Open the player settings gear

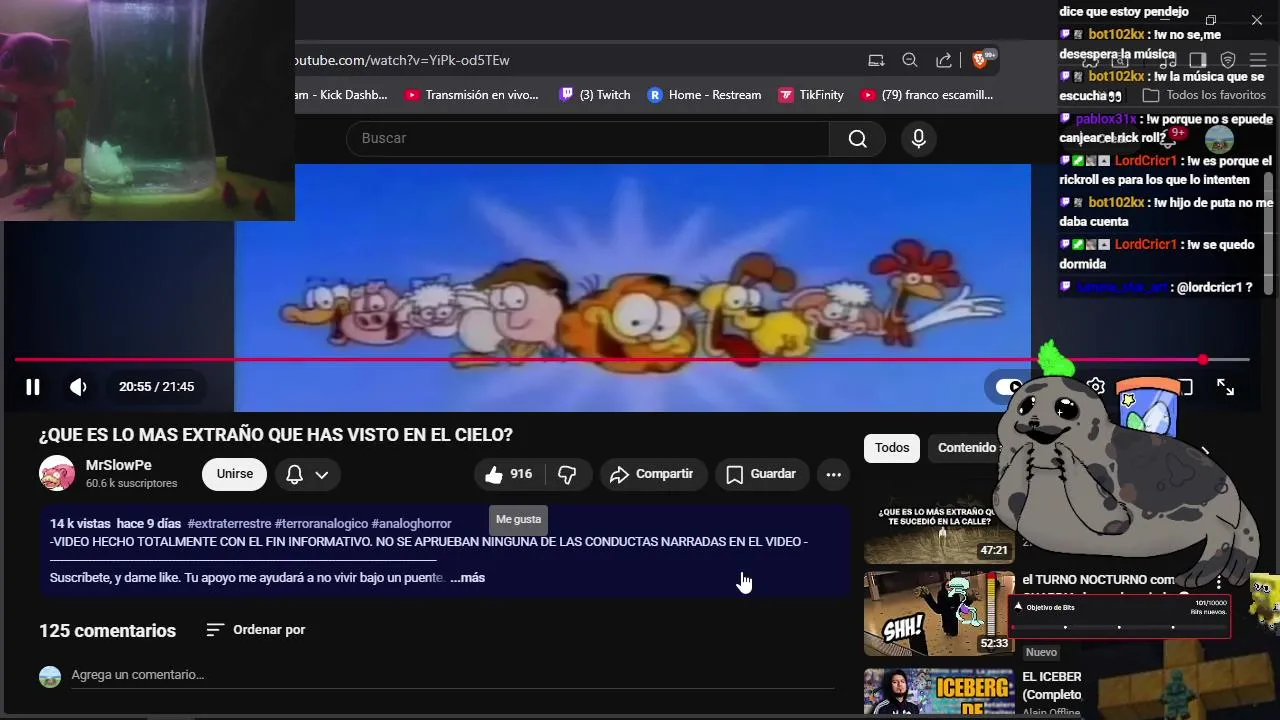coord(1096,387)
